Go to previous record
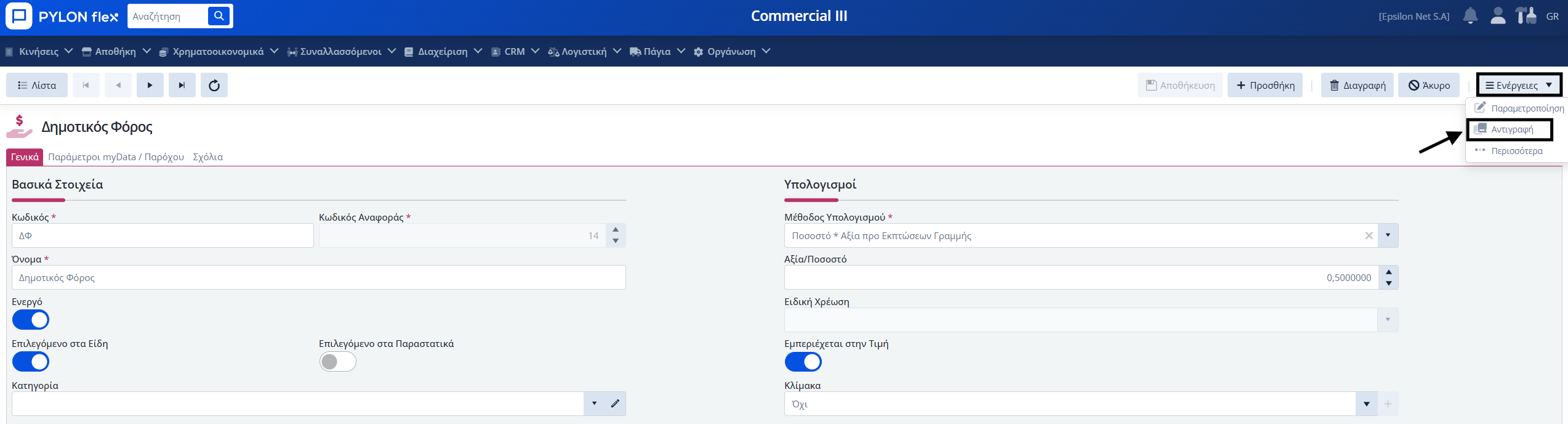1568x424 pixels. point(118,85)
